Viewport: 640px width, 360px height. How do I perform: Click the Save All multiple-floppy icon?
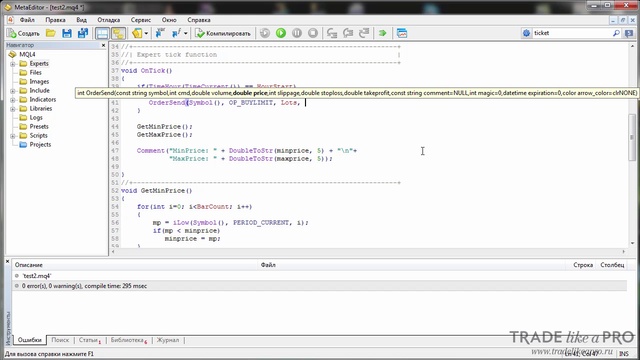pos(83,33)
